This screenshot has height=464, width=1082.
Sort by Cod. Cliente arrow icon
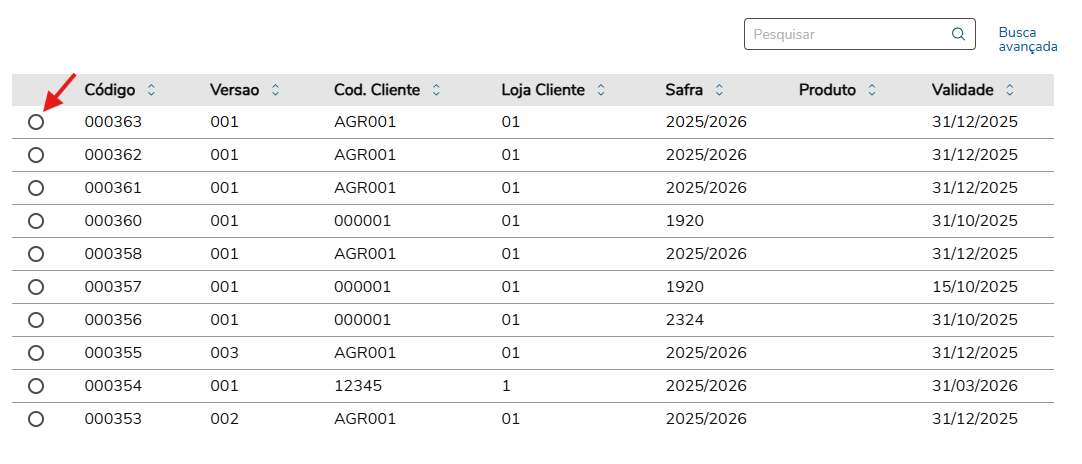point(436,90)
